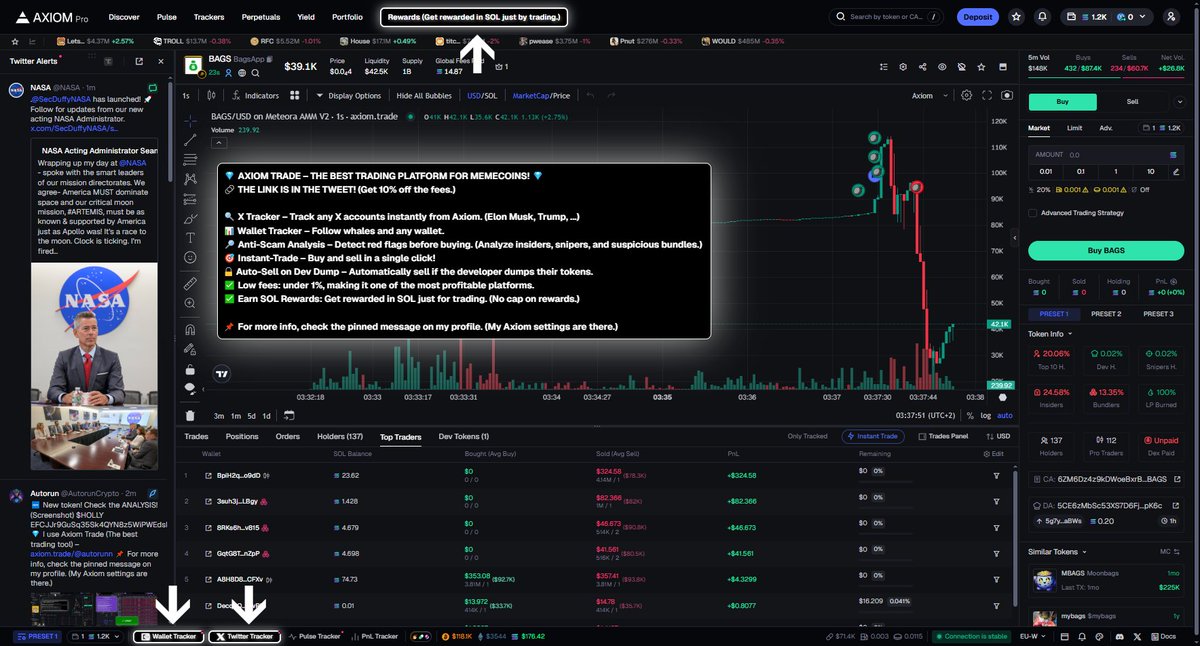Click the Buy BAGS button
This screenshot has width=1200, height=646.
(x=1106, y=250)
